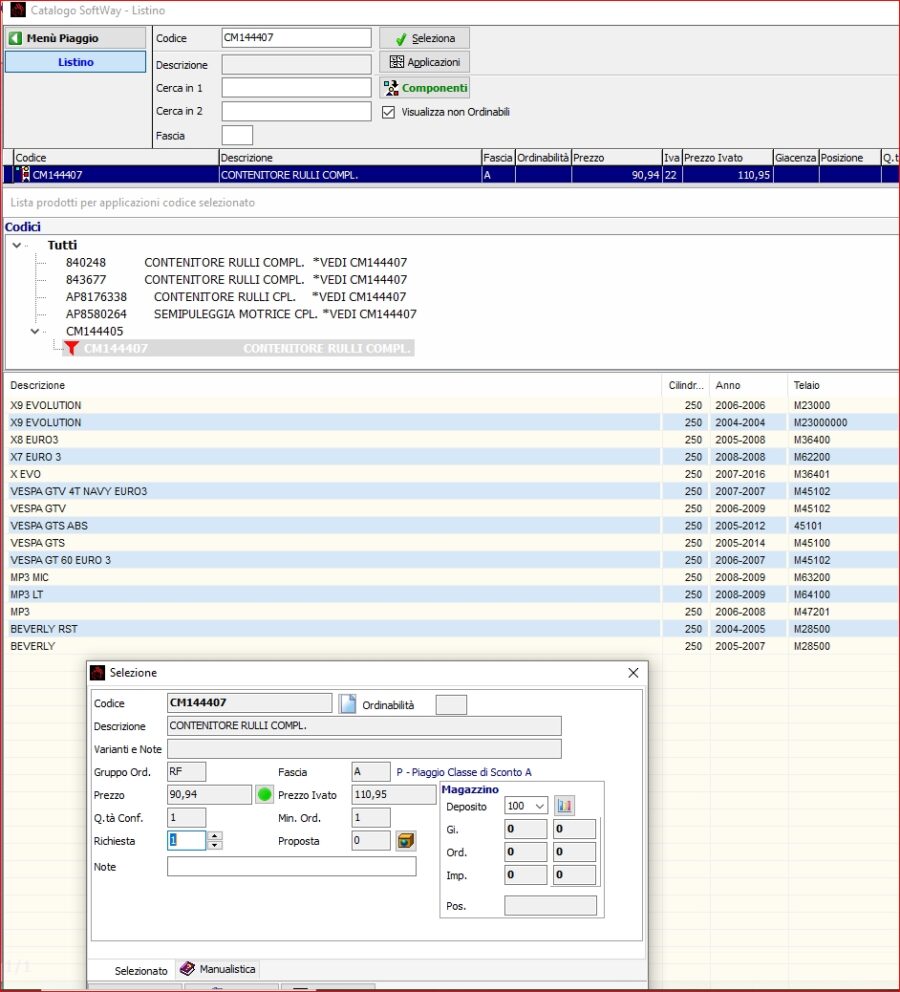The height and width of the screenshot is (992, 900).
Task: Collapse the Tutti tree node
Action: point(17,245)
